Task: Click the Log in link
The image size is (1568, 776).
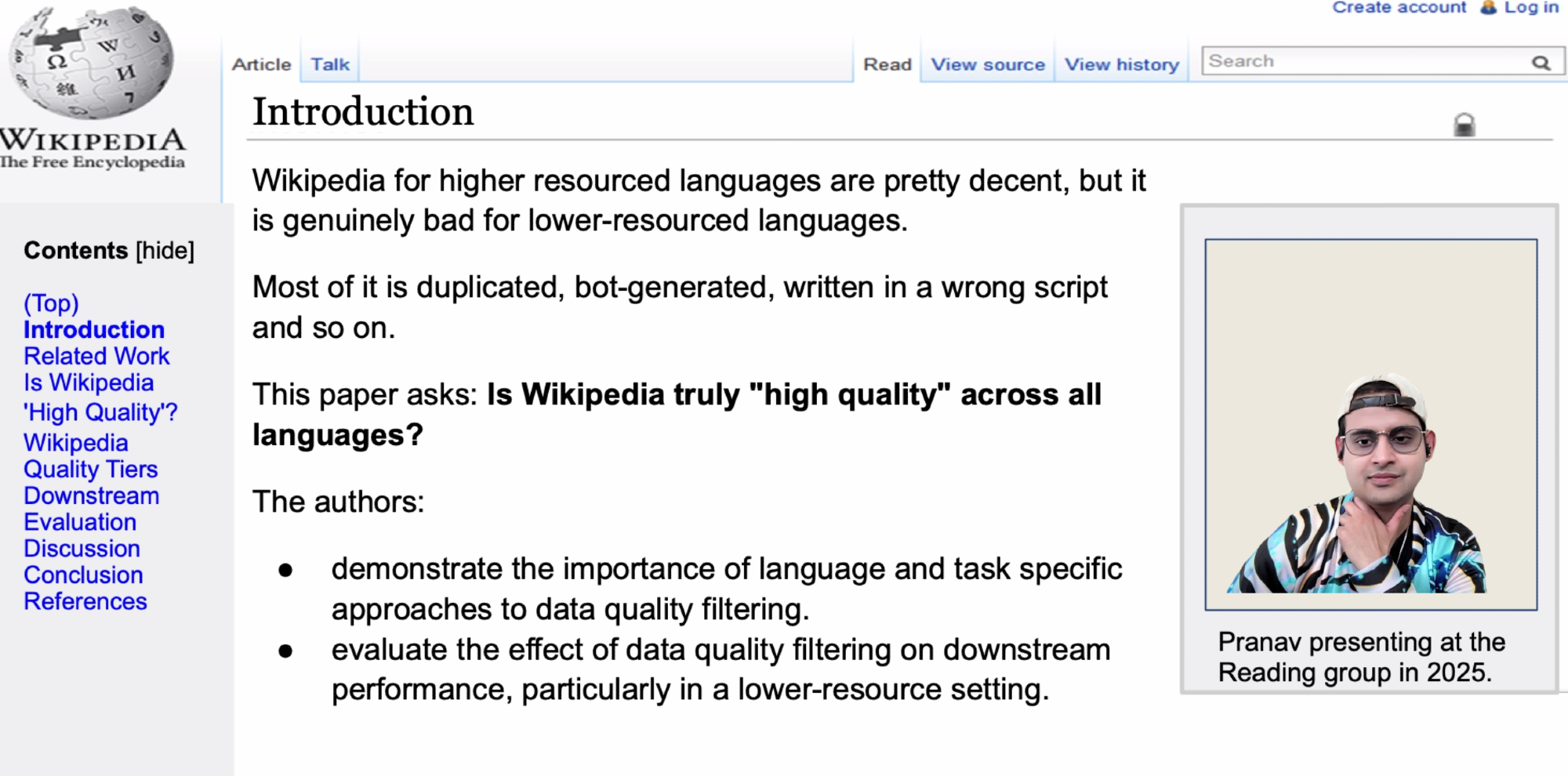Action: [x=1531, y=8]
